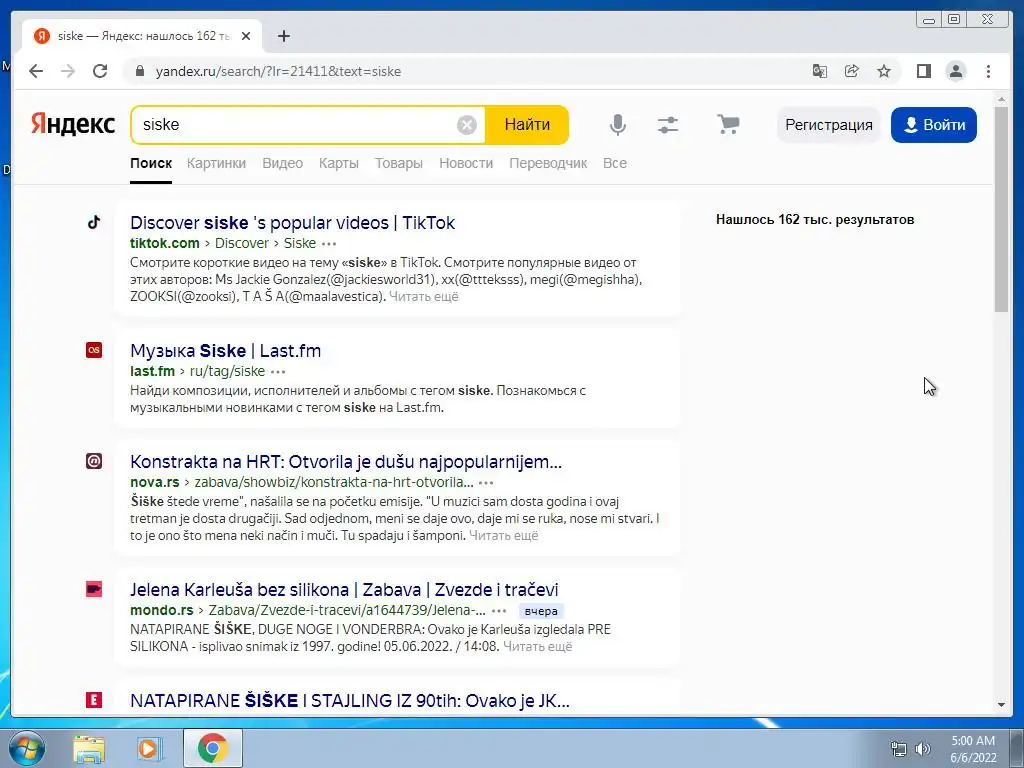Viewport: 1024px width, 768px height.
Task: Share this page icon
Action: [852, 71]
